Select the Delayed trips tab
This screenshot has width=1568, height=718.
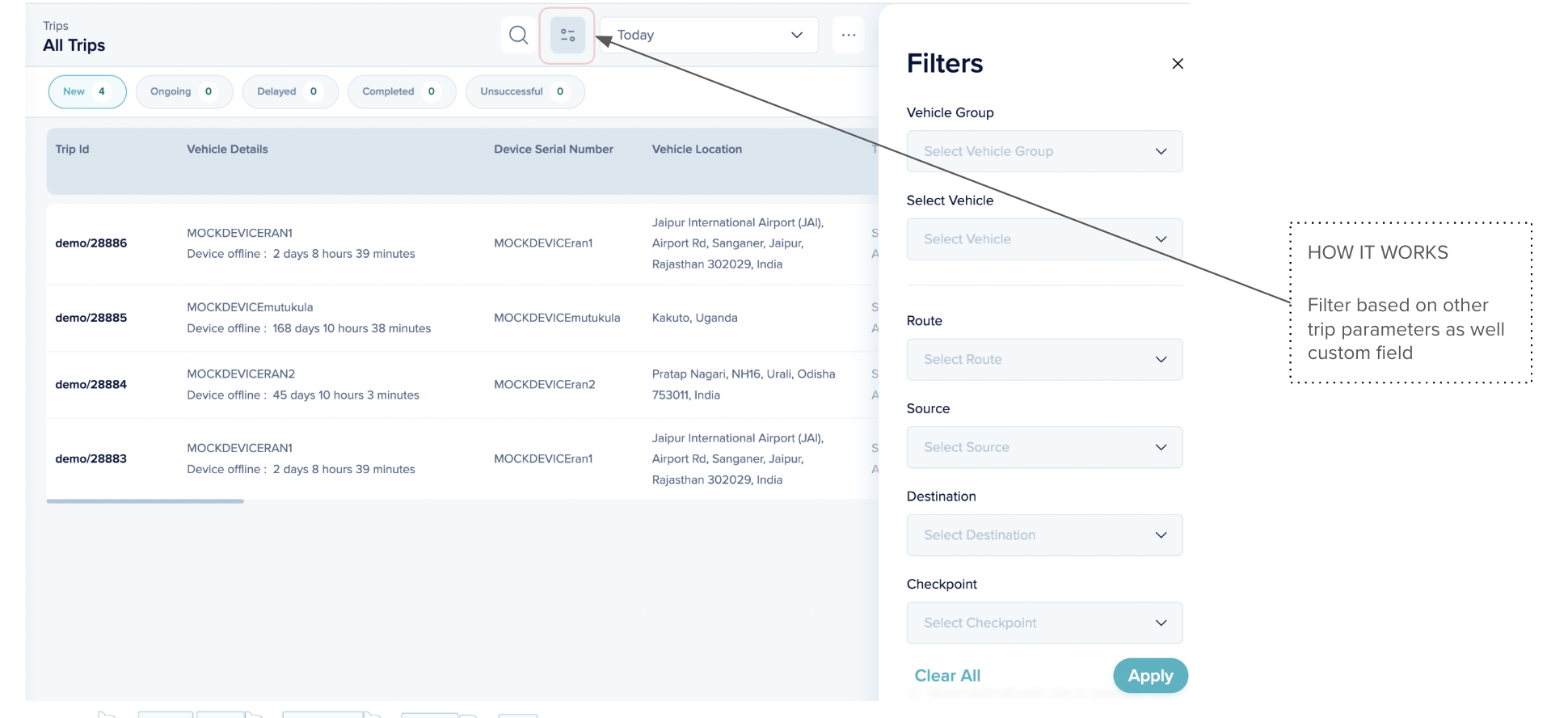click(289, 91)
